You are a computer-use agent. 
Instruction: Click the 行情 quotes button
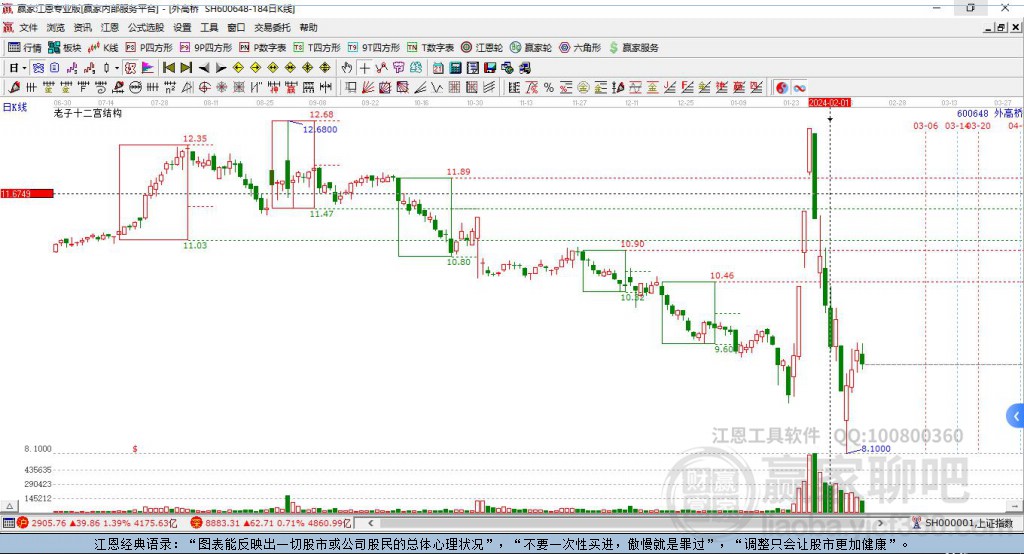25,48
